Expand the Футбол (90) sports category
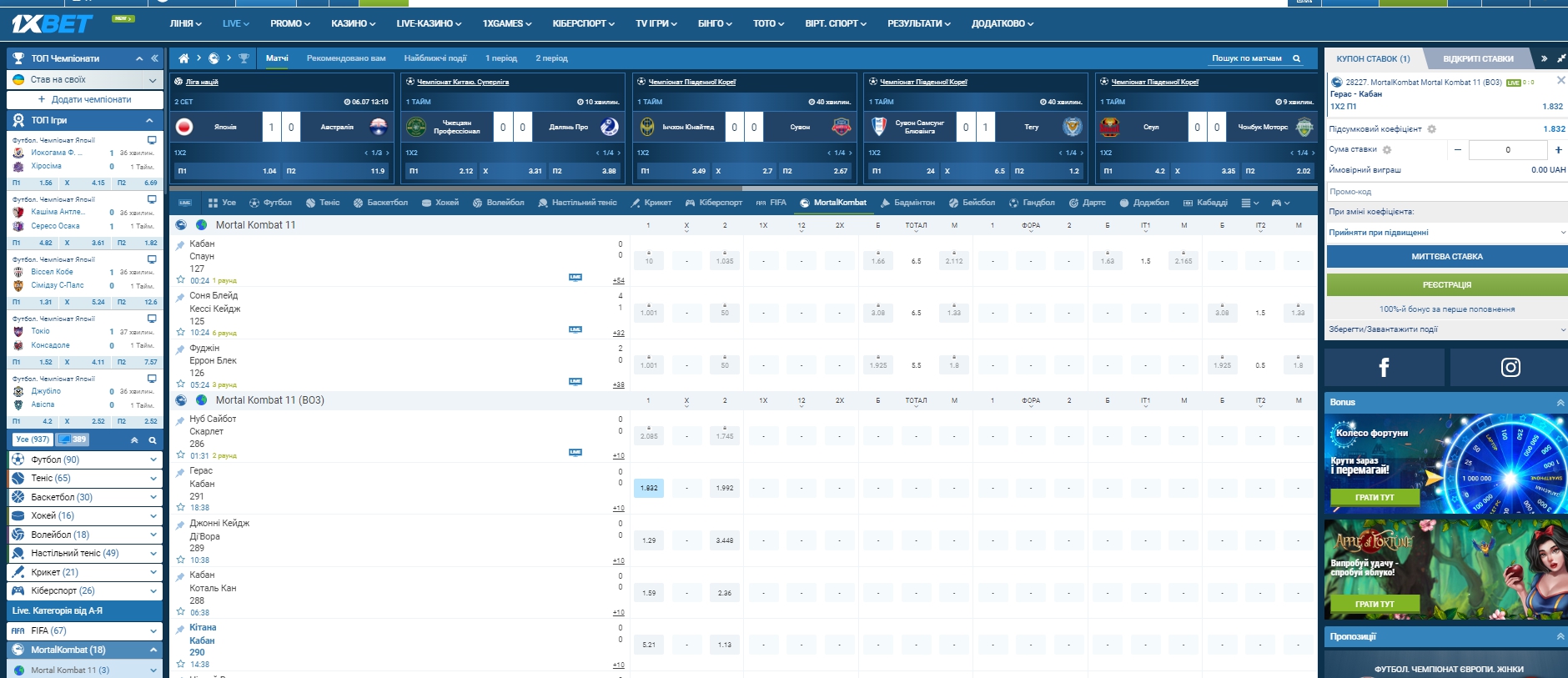The width and height of the screenshot is (1568, 678). click(x=153, y=460)
